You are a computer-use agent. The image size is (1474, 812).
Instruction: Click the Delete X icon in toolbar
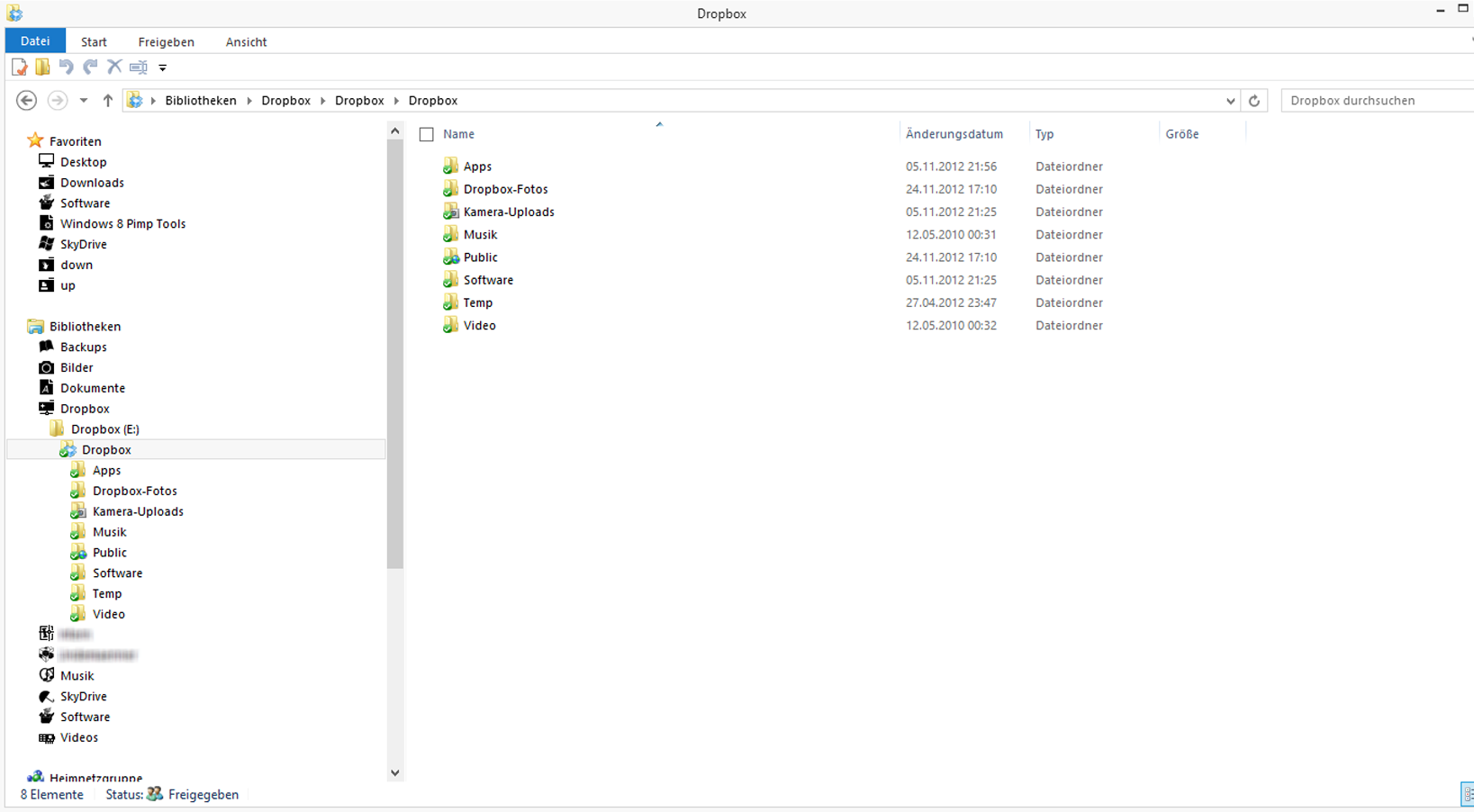tap(114, 67)
